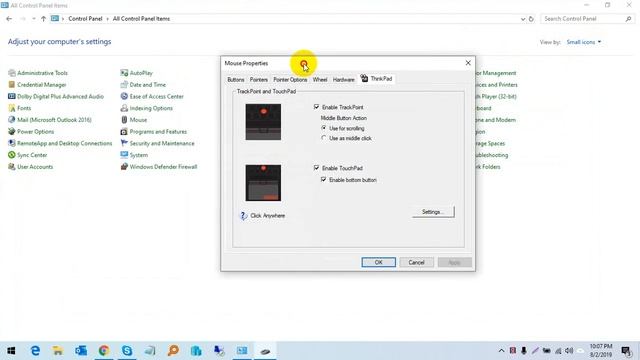Open Ease of Access Center icon

(124, 97)
